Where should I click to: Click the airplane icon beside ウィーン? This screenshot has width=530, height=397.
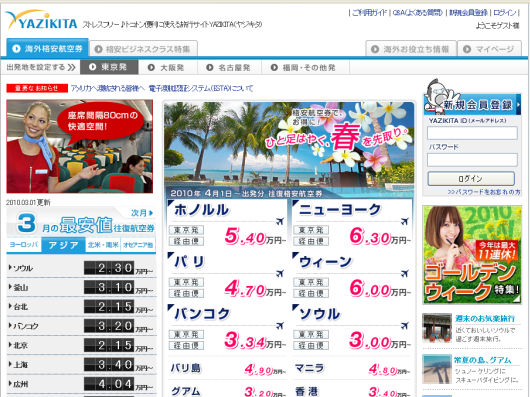pos(405,273)
